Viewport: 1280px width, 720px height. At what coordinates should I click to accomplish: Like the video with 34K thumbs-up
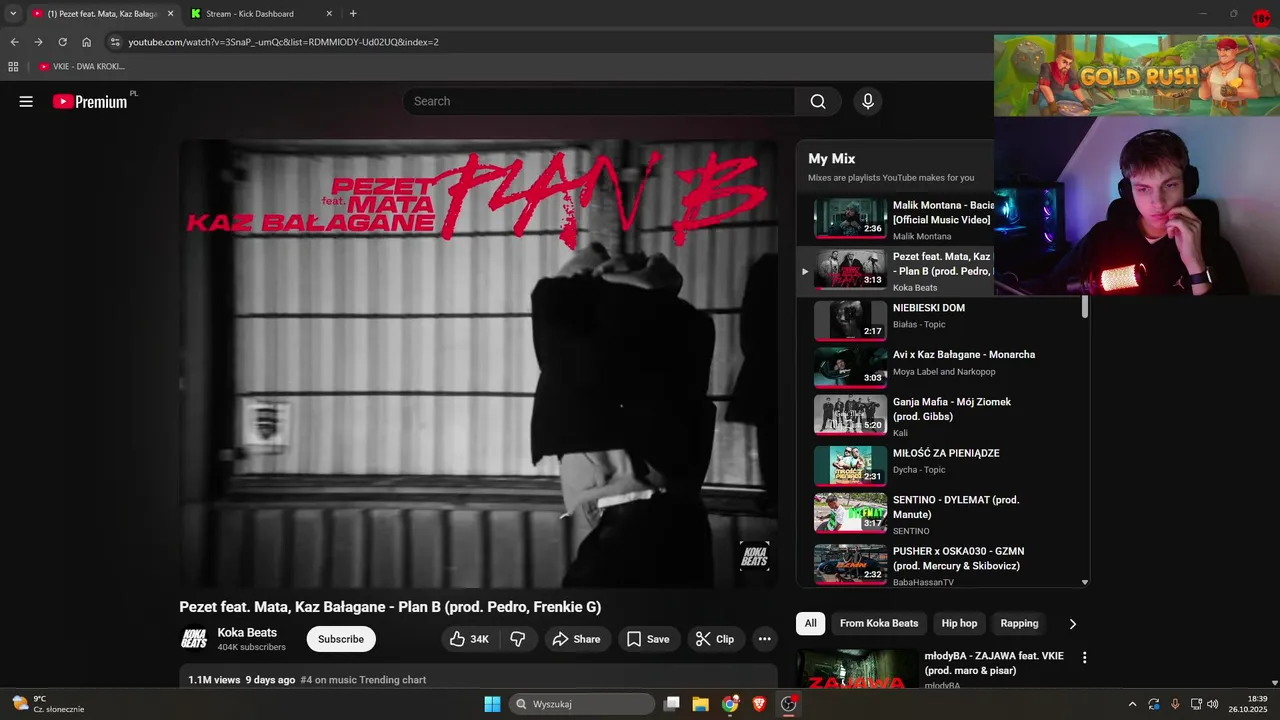click(469, 639)
